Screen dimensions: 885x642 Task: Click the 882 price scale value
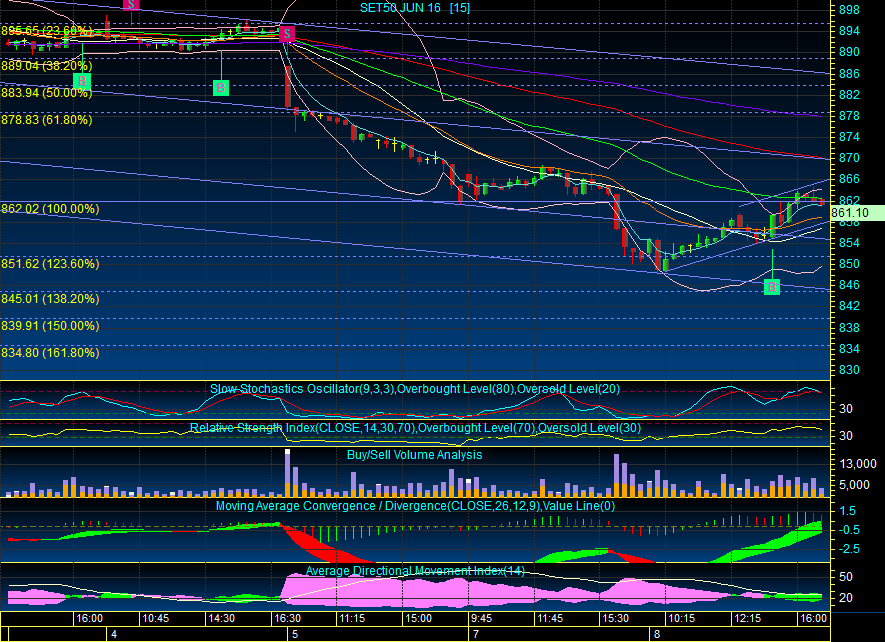point(849,94)
